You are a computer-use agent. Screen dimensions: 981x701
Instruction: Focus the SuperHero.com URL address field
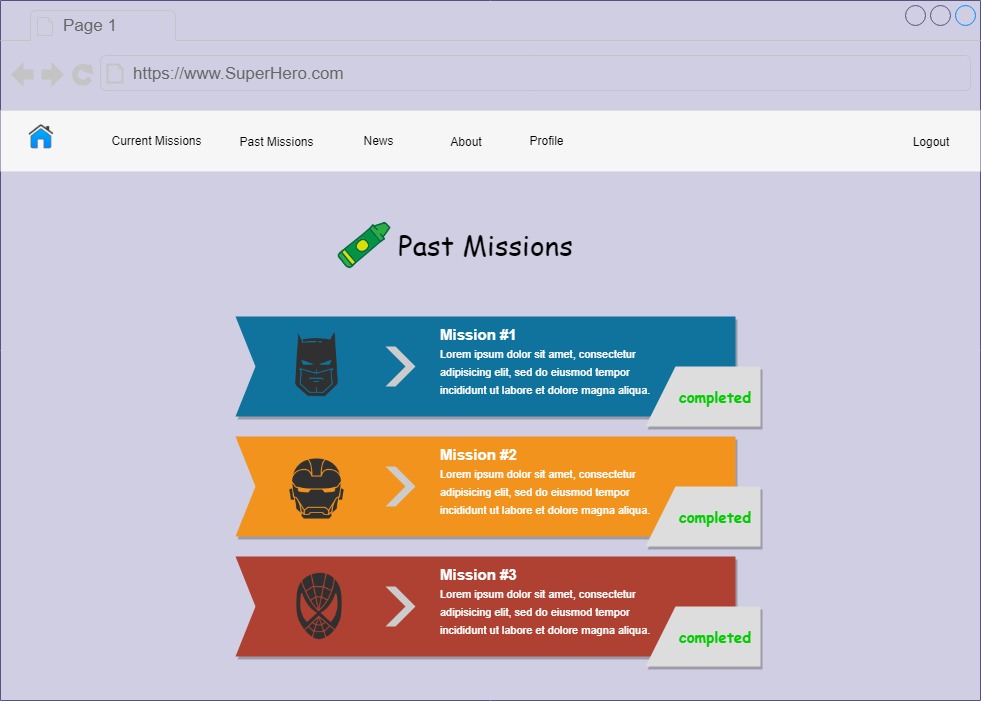pyautogui.click(x=540, y=74)
